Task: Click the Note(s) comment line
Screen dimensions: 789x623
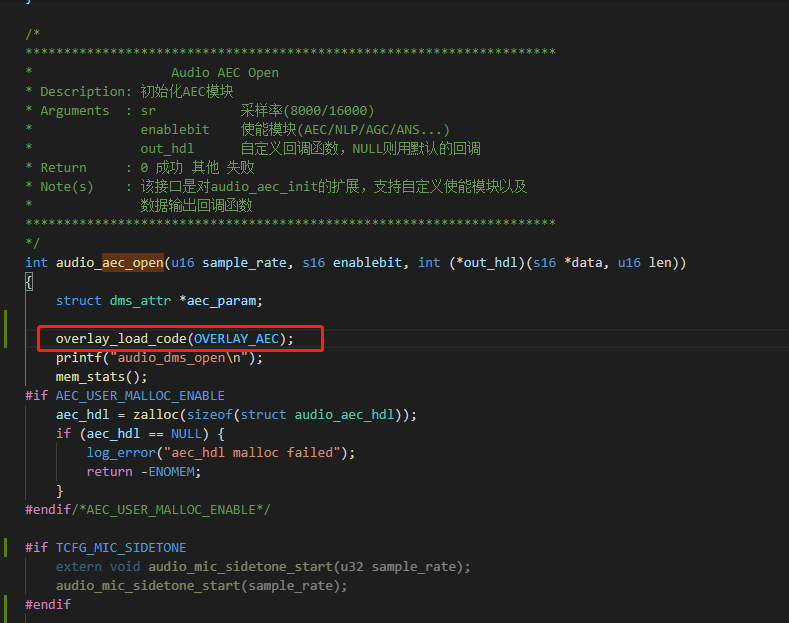Action: tap(276, 187)
